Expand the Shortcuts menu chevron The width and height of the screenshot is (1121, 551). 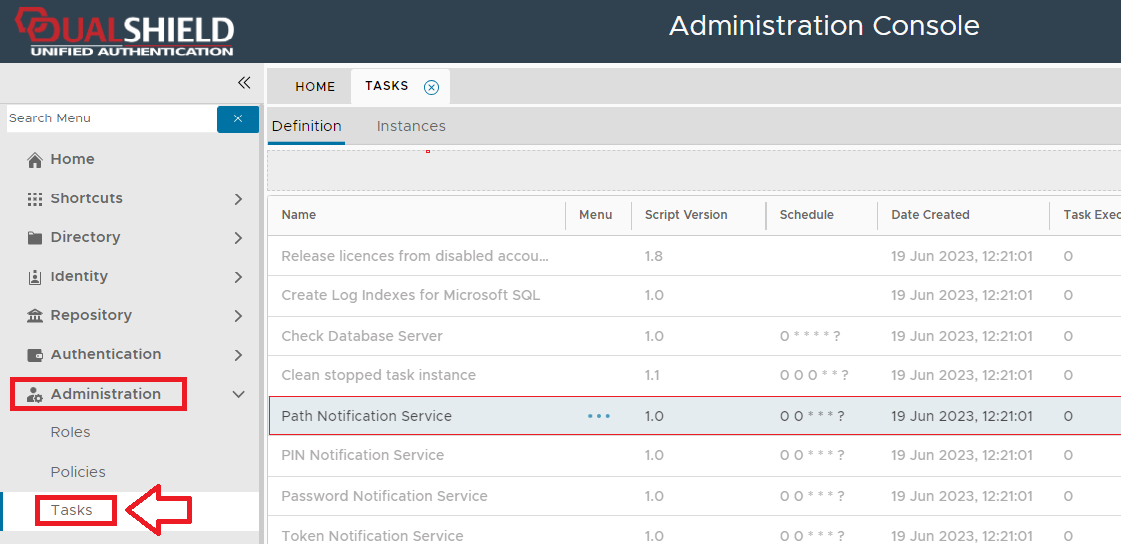[238, 199]
